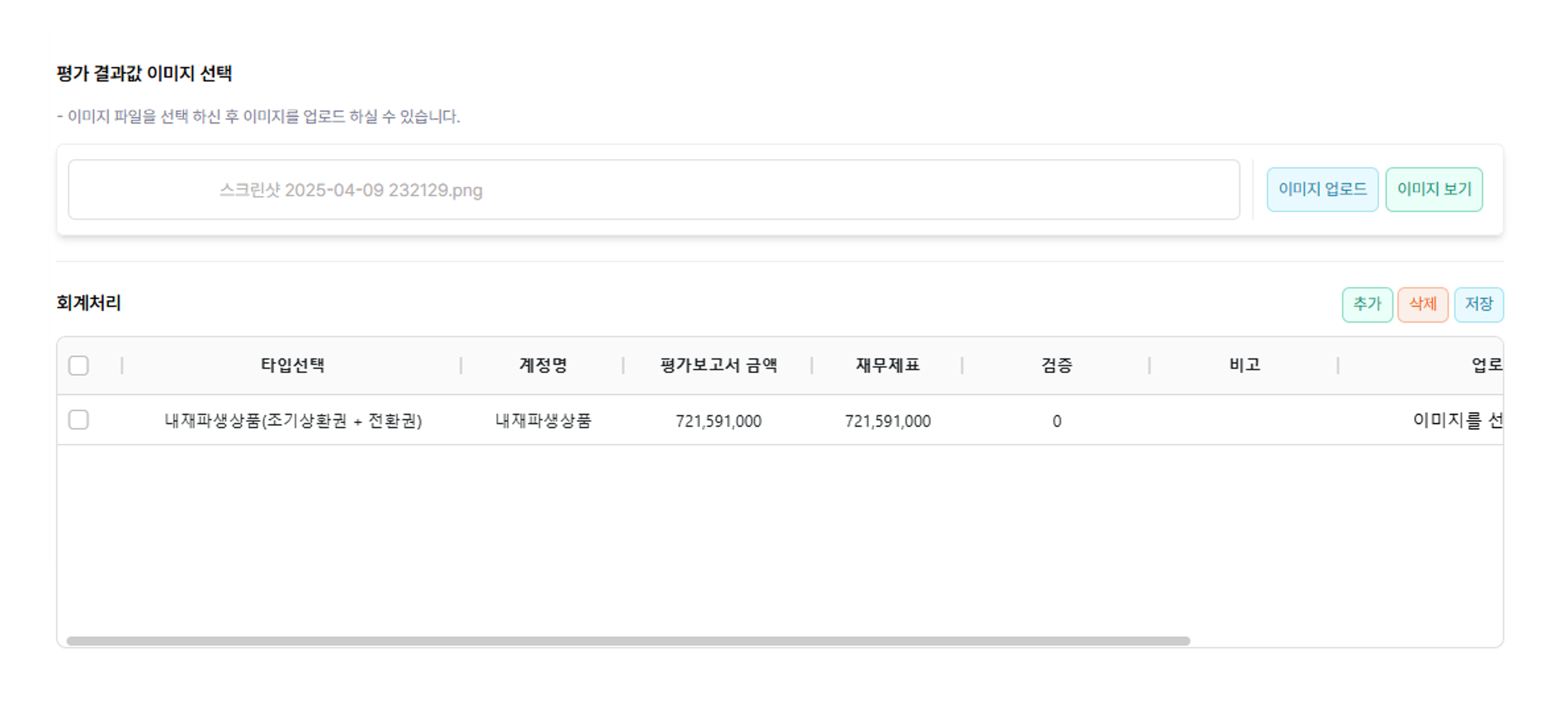
Task: Click the 비고 column header
Action: 1245,365
